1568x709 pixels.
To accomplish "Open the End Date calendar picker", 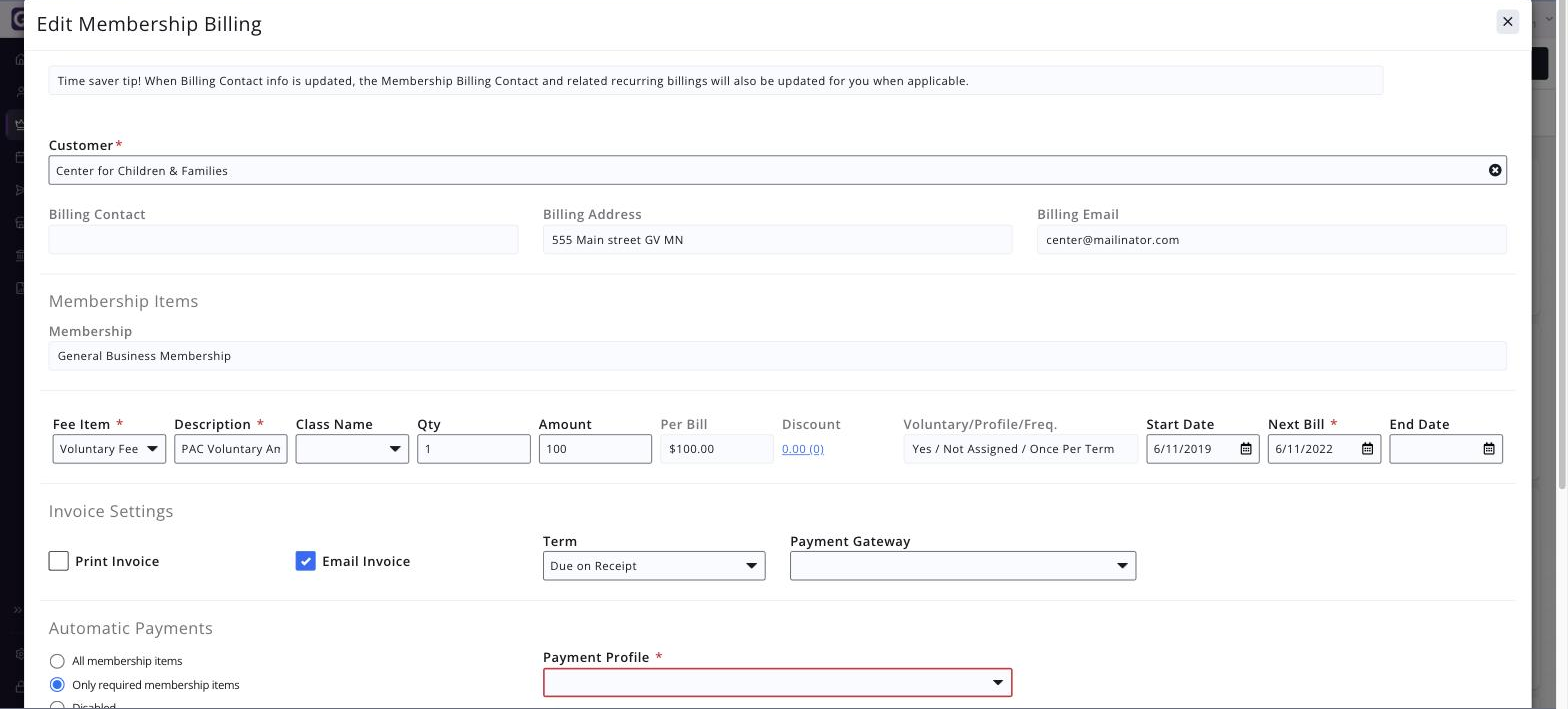I will [1488, 449].
